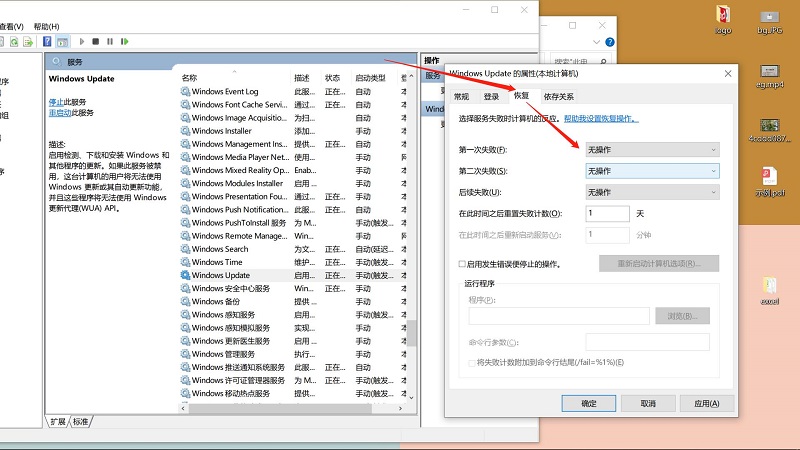Click the 描述 column header

[x=302, y=78]
